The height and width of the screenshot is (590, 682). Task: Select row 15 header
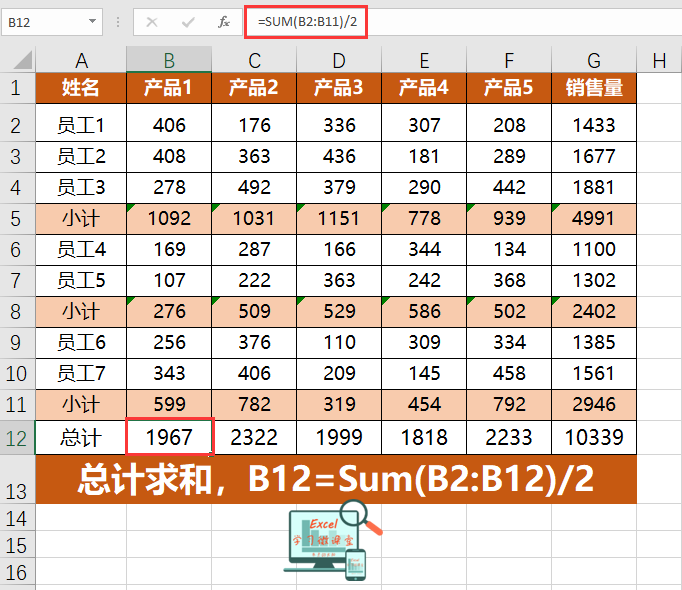17,545
